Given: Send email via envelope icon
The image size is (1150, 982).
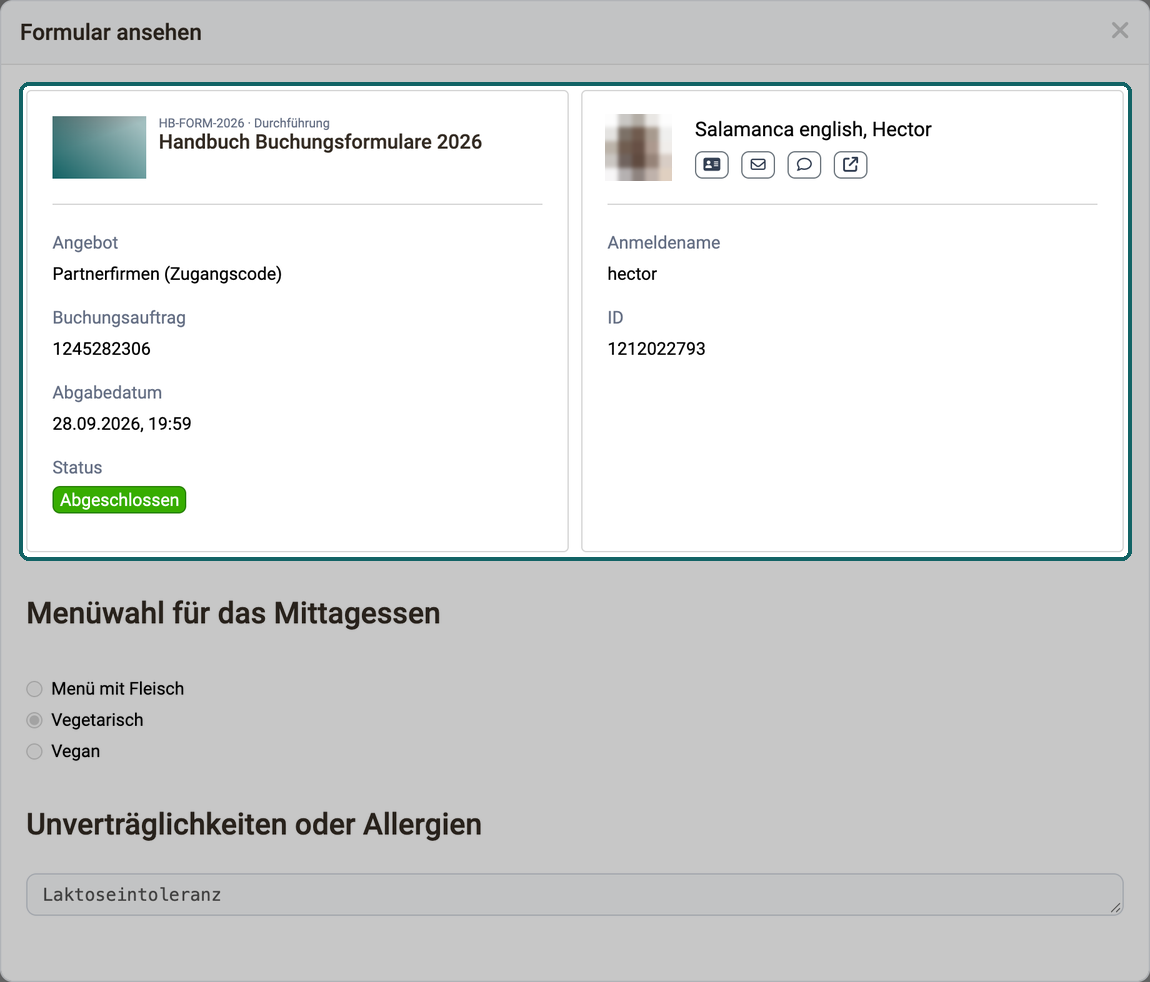Looking at the screenshot, I should 758,164.
